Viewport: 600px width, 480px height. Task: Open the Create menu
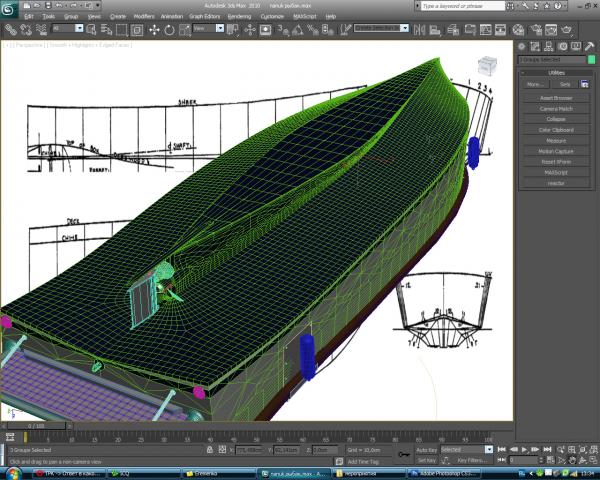118,16
